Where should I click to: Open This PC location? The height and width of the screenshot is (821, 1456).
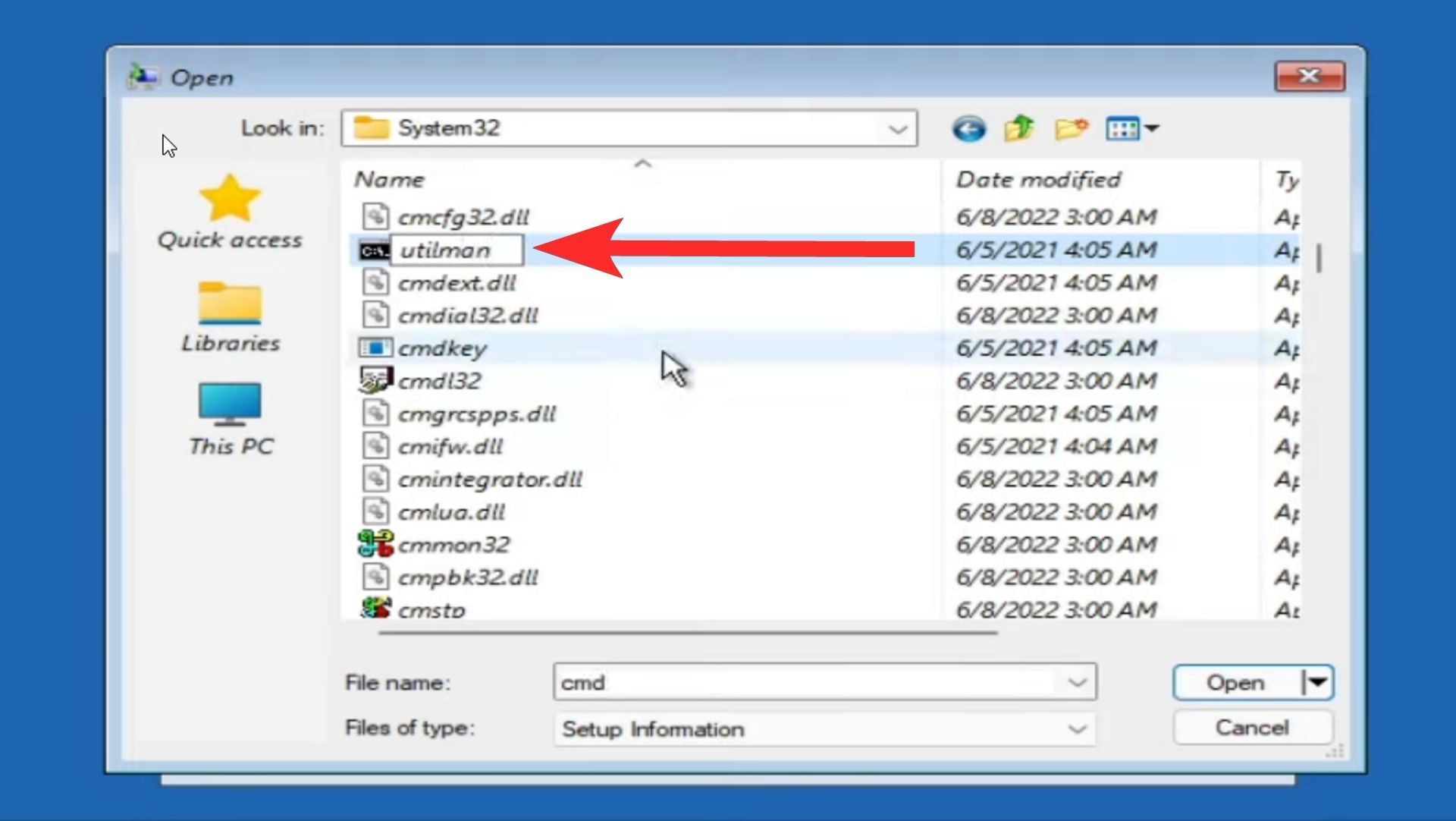pos(230,419)
